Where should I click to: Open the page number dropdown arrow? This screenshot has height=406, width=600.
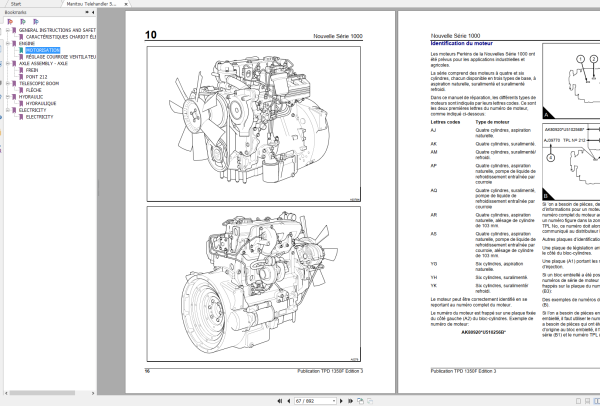[x=334, y=401]
